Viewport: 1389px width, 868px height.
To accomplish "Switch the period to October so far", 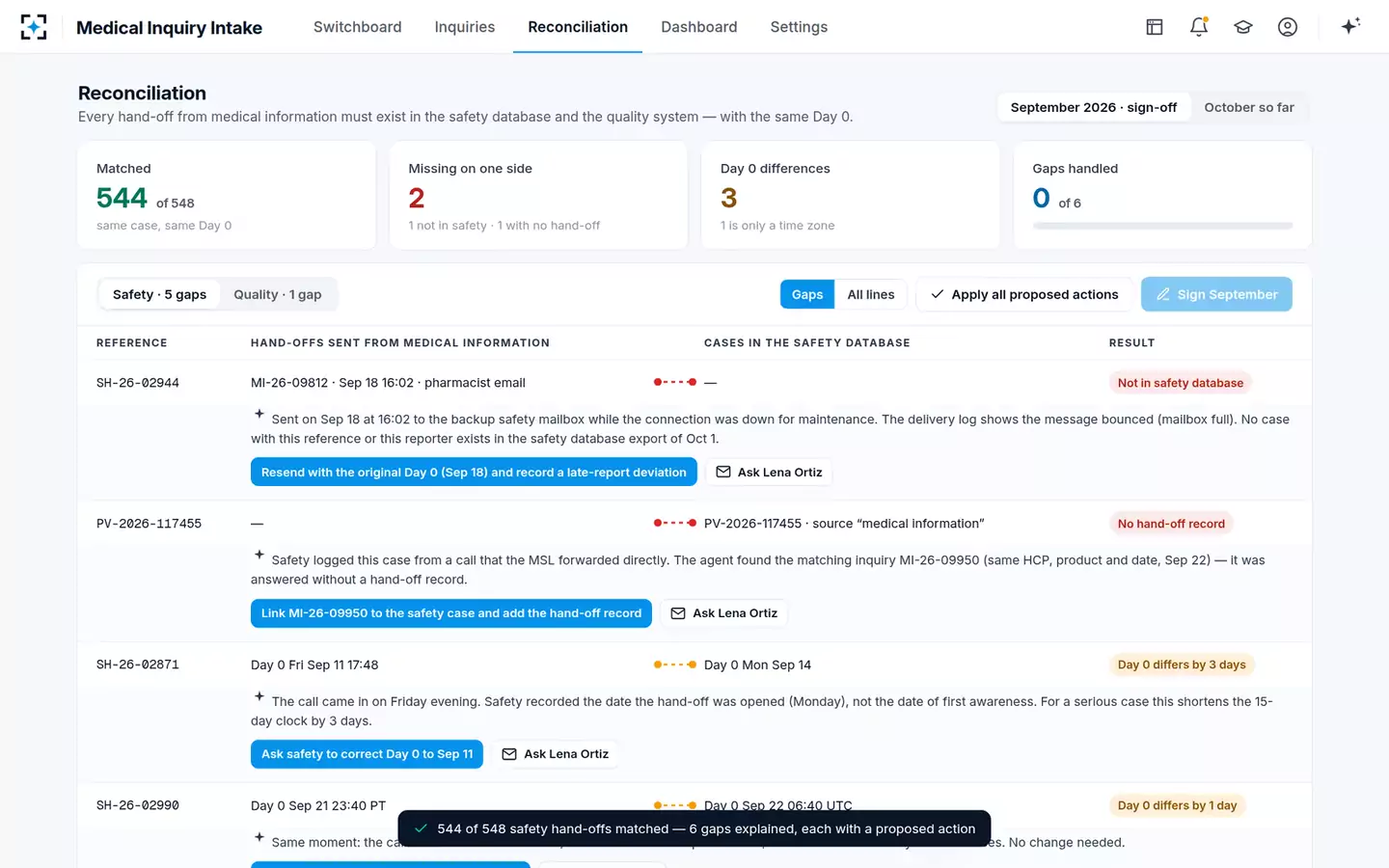I will point(1249,107).
